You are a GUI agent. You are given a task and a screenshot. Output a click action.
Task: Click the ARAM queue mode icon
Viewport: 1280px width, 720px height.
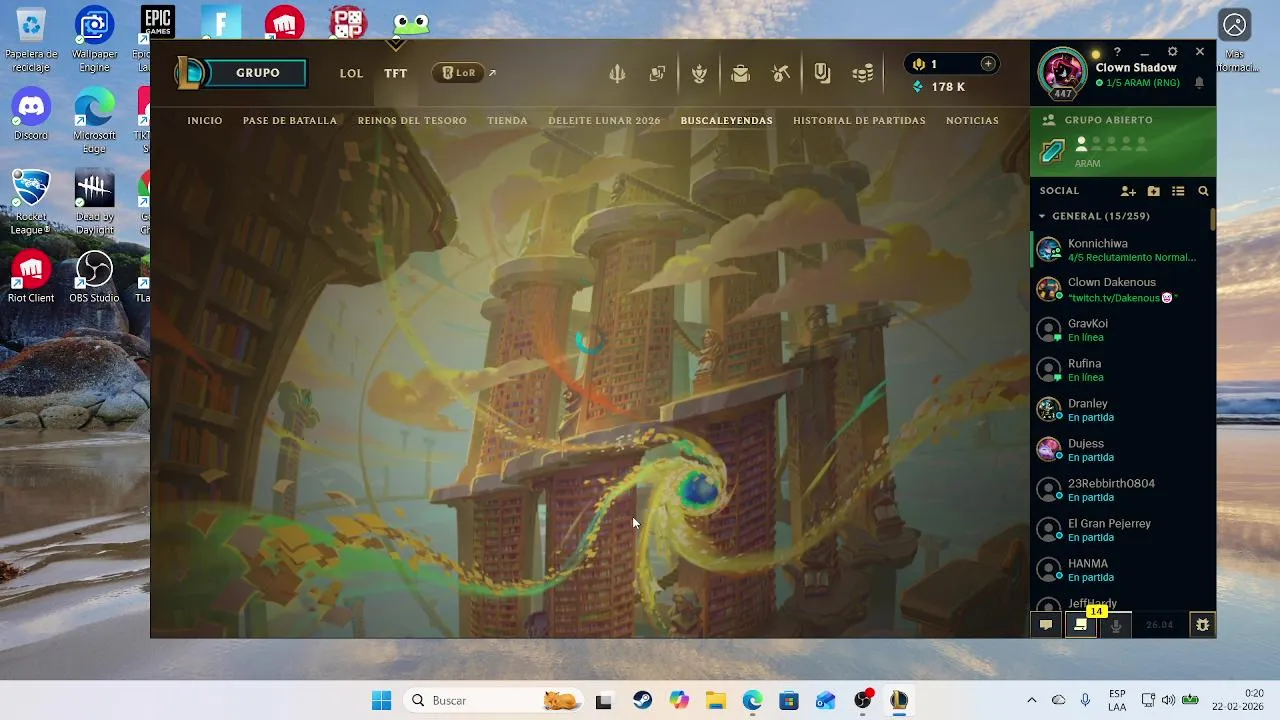point(1052,152)
